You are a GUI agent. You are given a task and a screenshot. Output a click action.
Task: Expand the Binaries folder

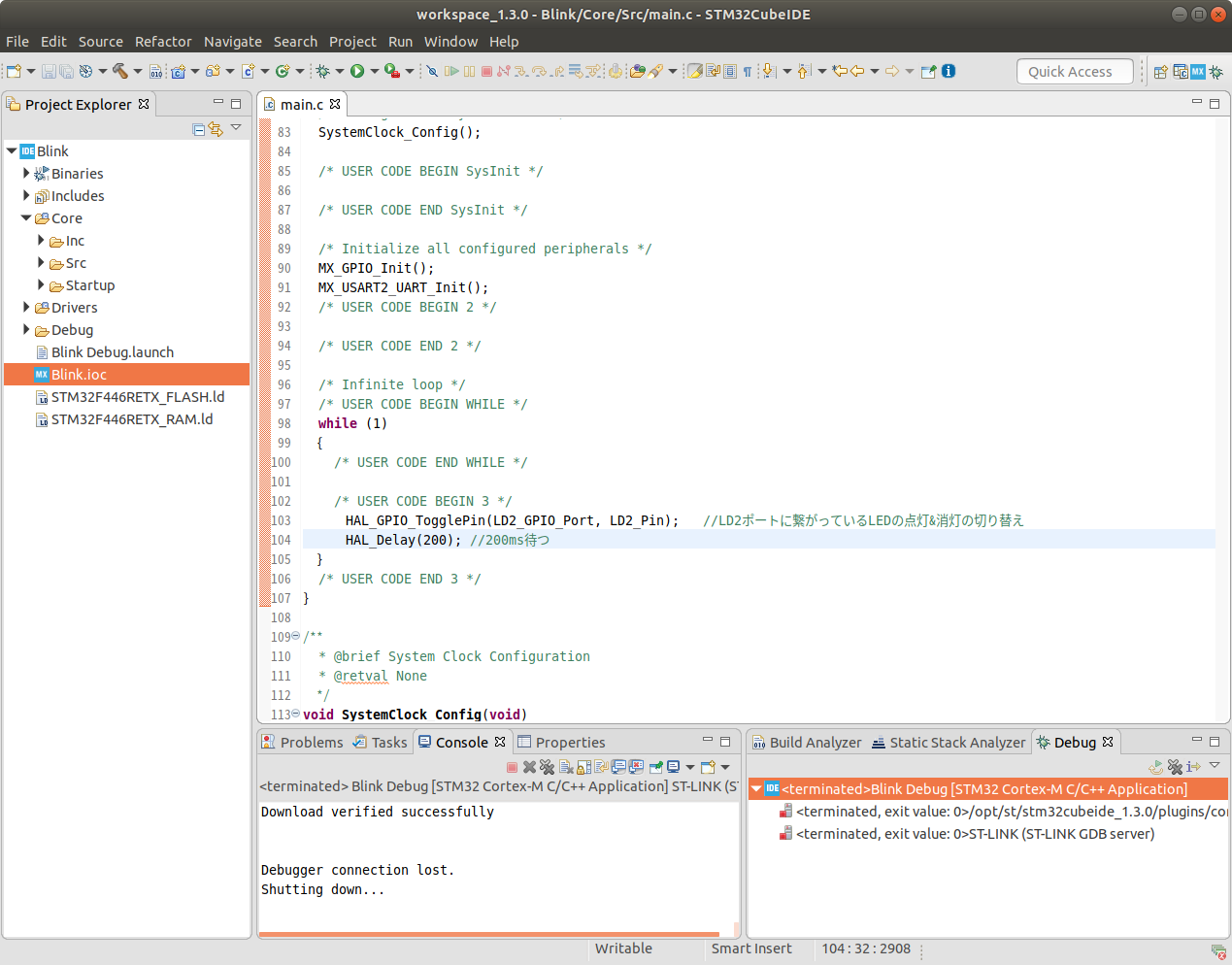(x=26, y=174)
